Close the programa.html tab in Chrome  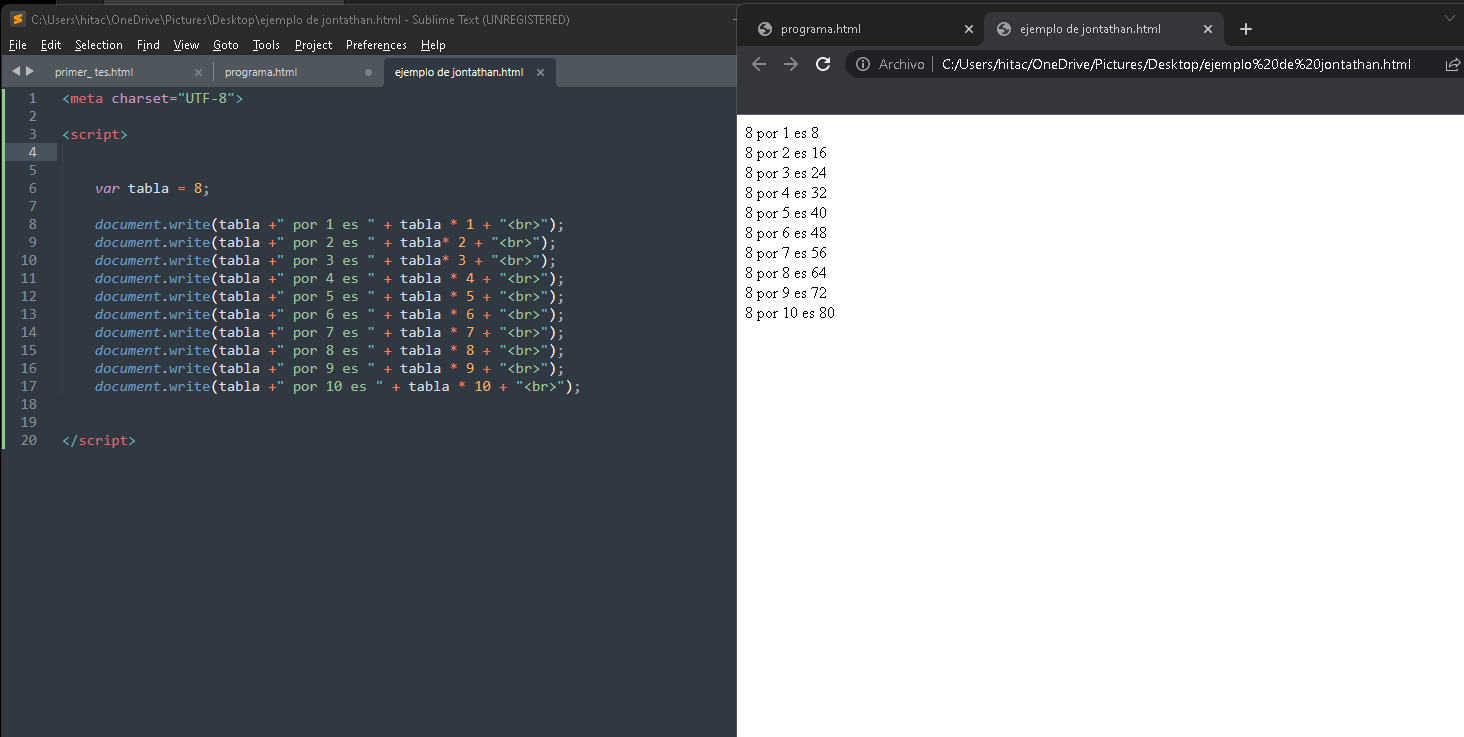point(968,29)
